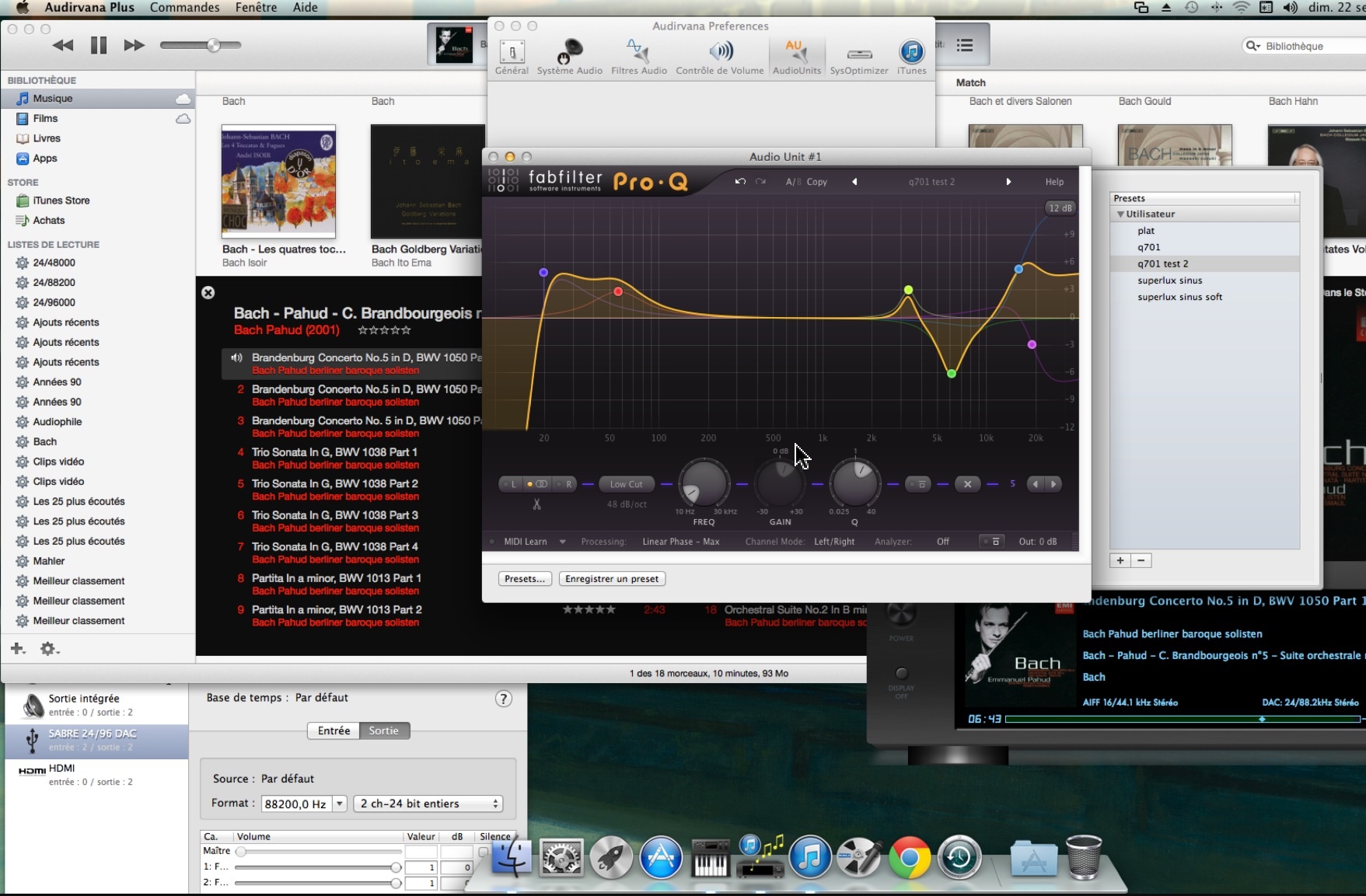Select the 'superlux sinus soft' preset
Image resolution: width=1366 pixels, height=896 pixels.
point(1179,297)
